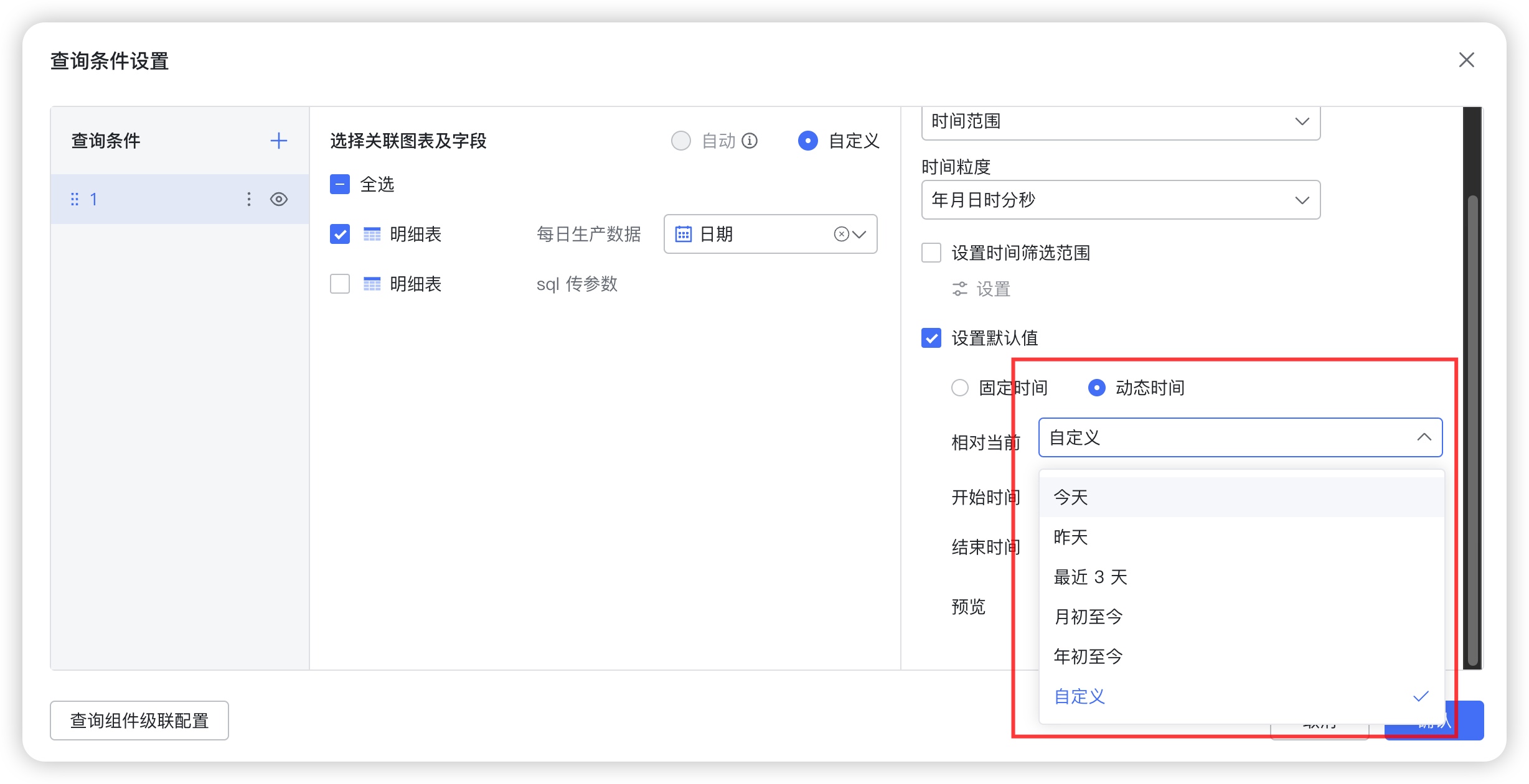
Task: Click the 预览 label
Action: (969, 607)
